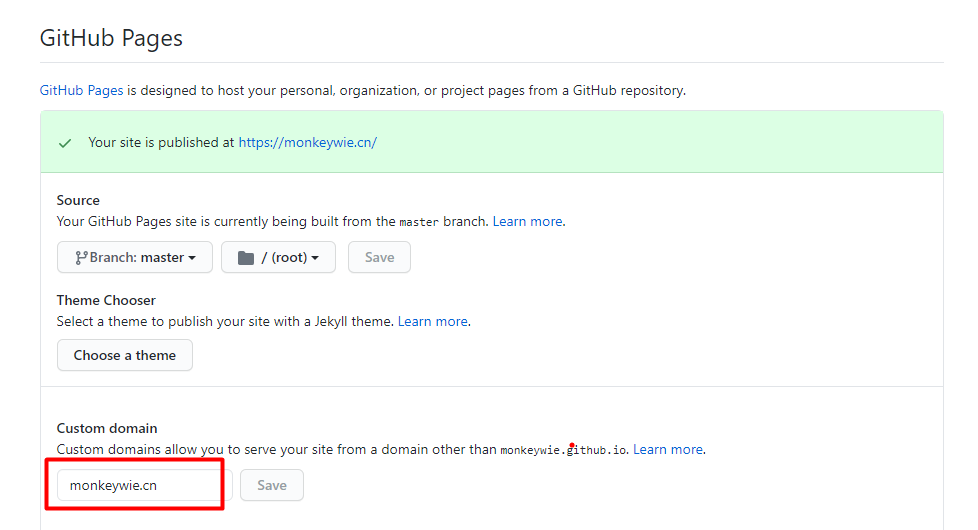Expand the / (root) folder dropdown

(278, 257)
